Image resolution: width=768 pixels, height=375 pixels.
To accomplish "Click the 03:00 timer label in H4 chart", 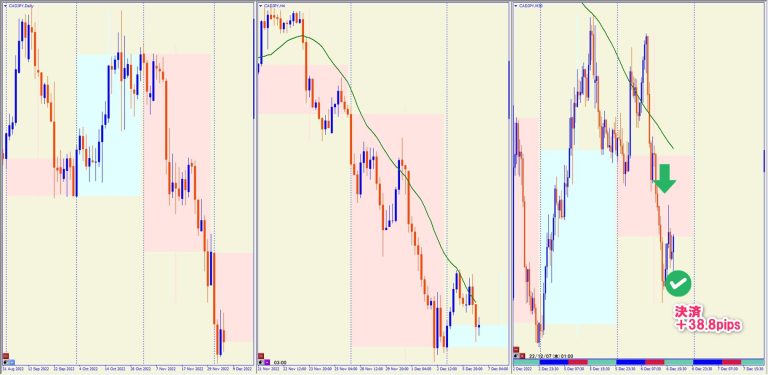I will click(x=280, y=363).
